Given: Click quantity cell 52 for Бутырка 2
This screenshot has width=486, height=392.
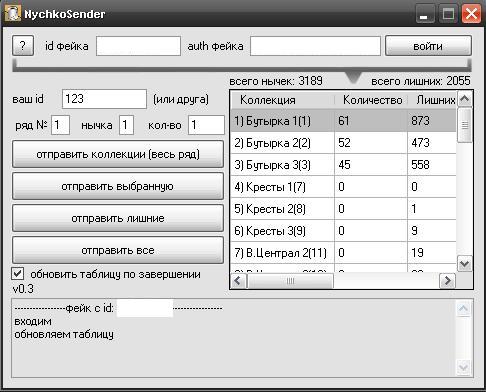Looking at the screenshot, I should point(371,143).
